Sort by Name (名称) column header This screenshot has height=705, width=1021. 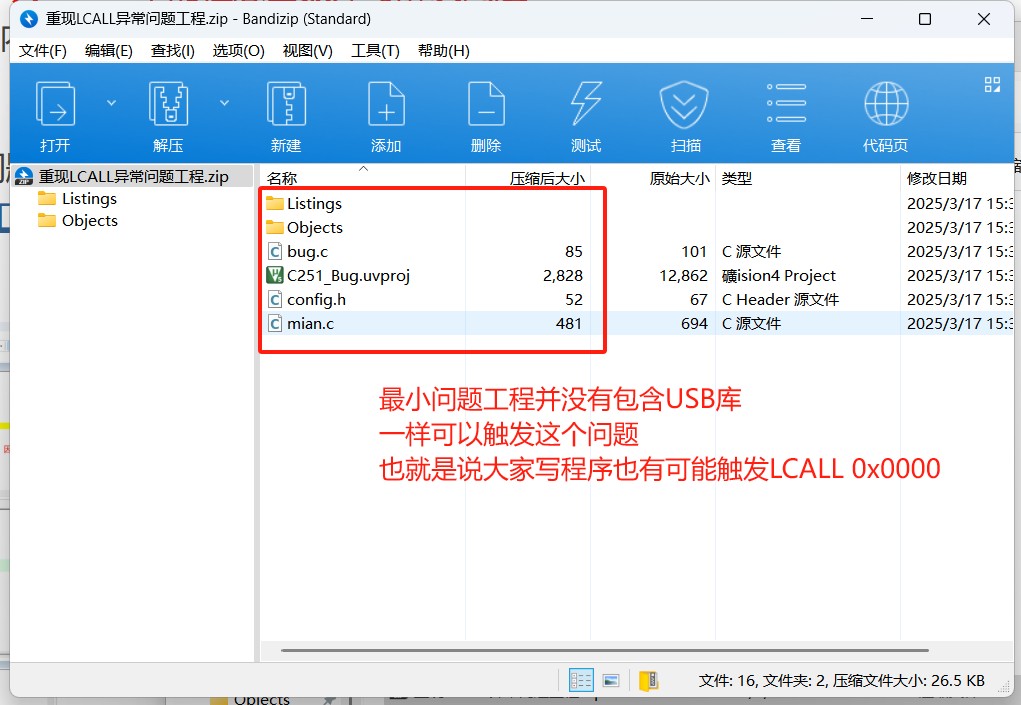pyautogui.click(x=363, y=178)
